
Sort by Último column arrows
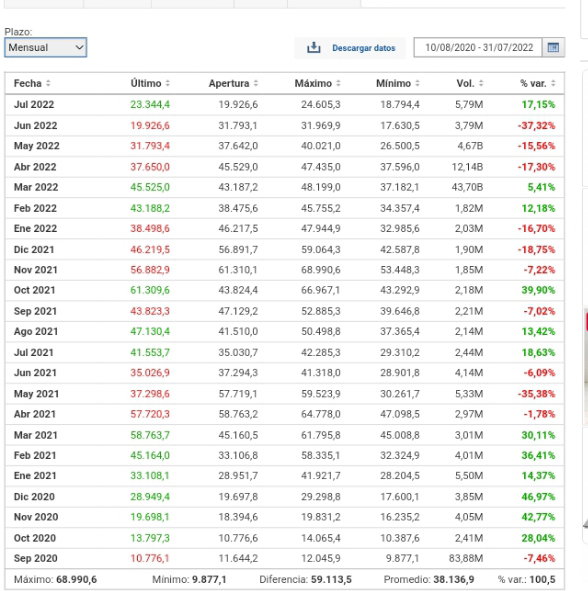[x=167, y=83]
